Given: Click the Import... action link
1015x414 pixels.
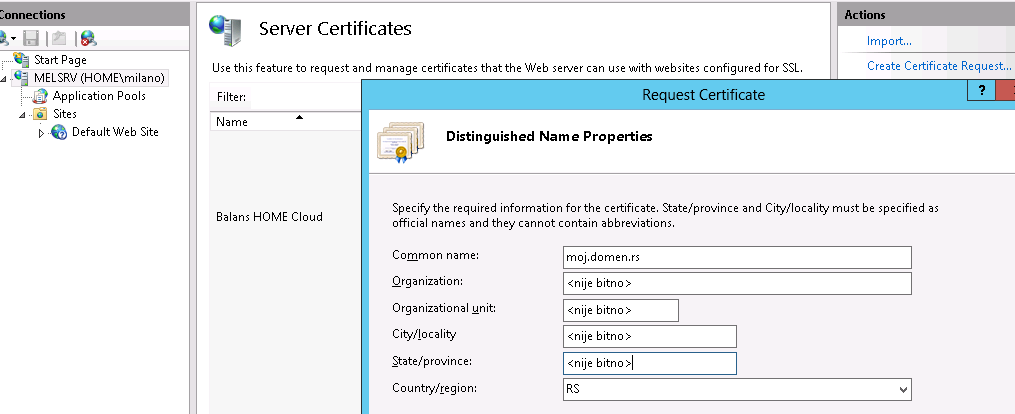Looking at the screenshot, I should 889,41.
